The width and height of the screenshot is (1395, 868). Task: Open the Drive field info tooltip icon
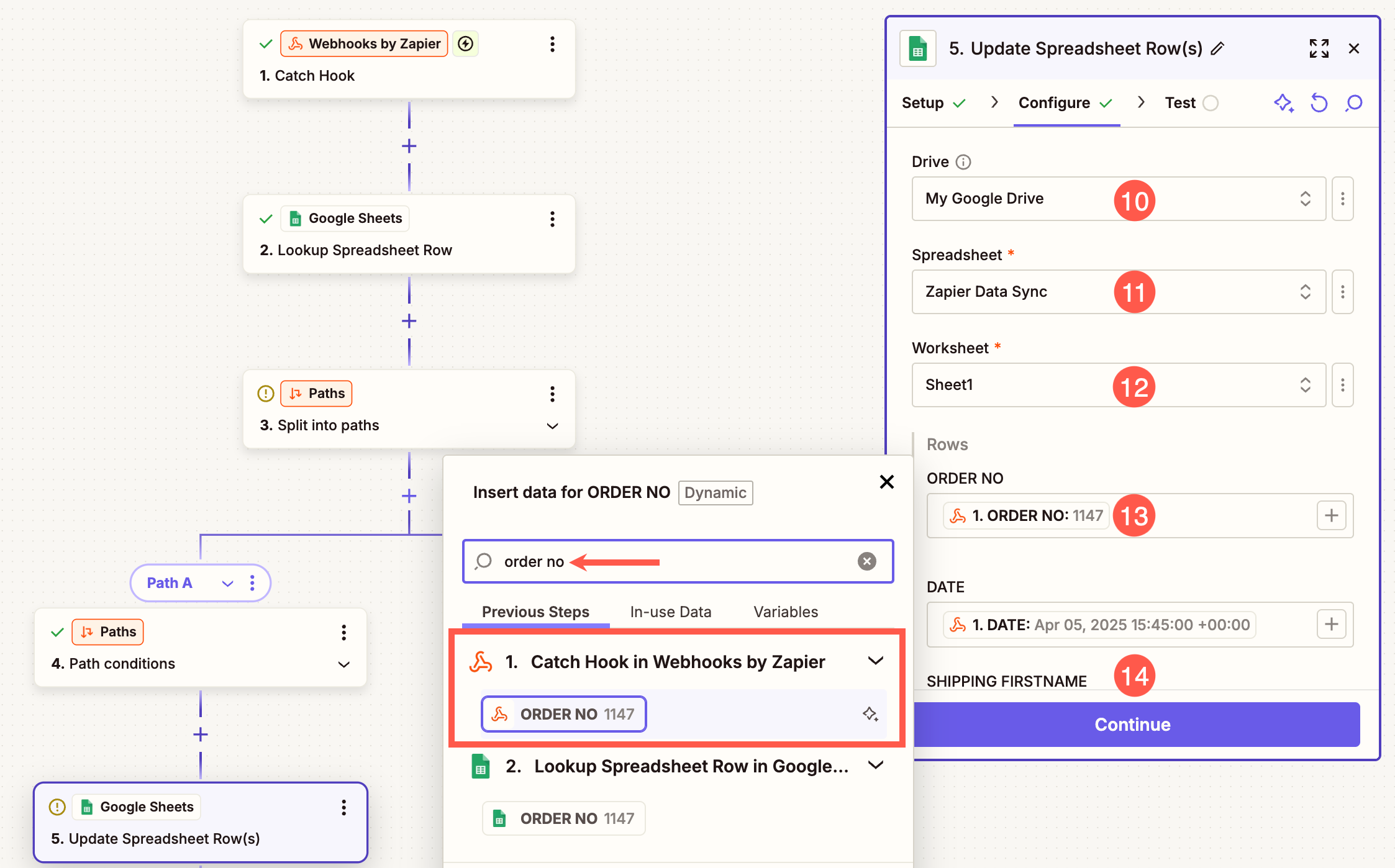[x=963, y=162]
